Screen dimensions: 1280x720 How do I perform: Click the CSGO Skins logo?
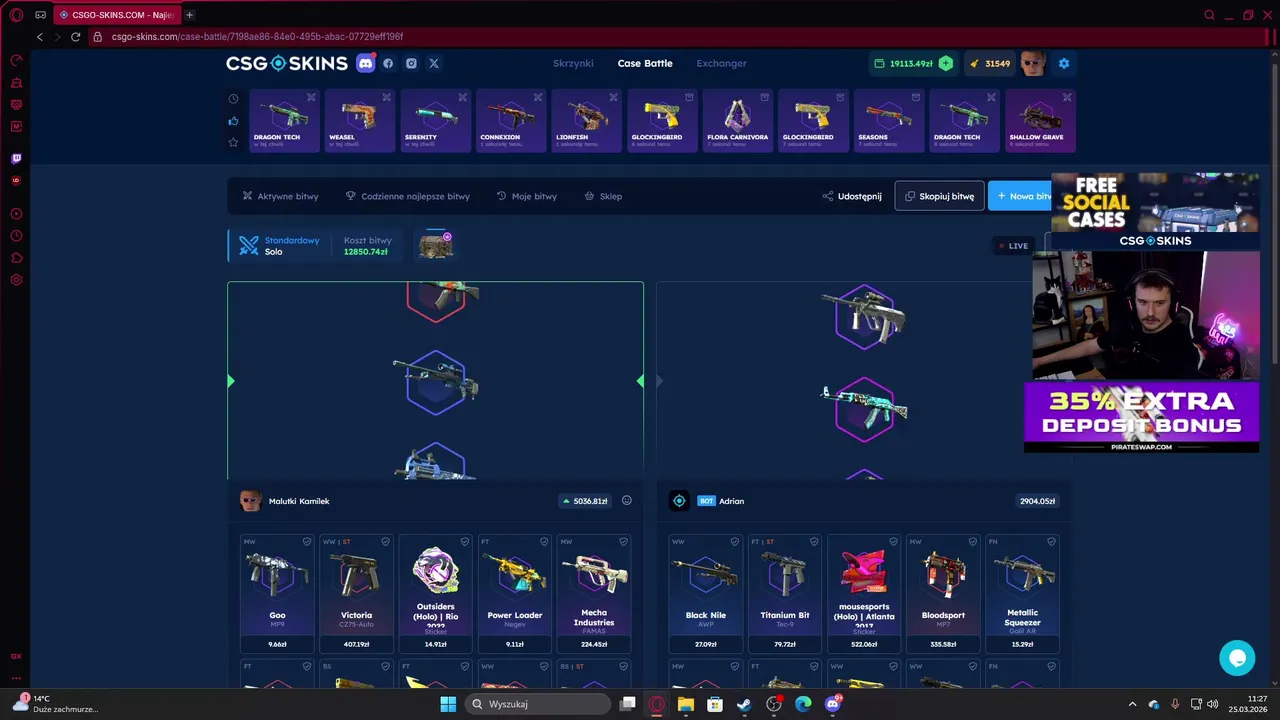click(287, 63)
